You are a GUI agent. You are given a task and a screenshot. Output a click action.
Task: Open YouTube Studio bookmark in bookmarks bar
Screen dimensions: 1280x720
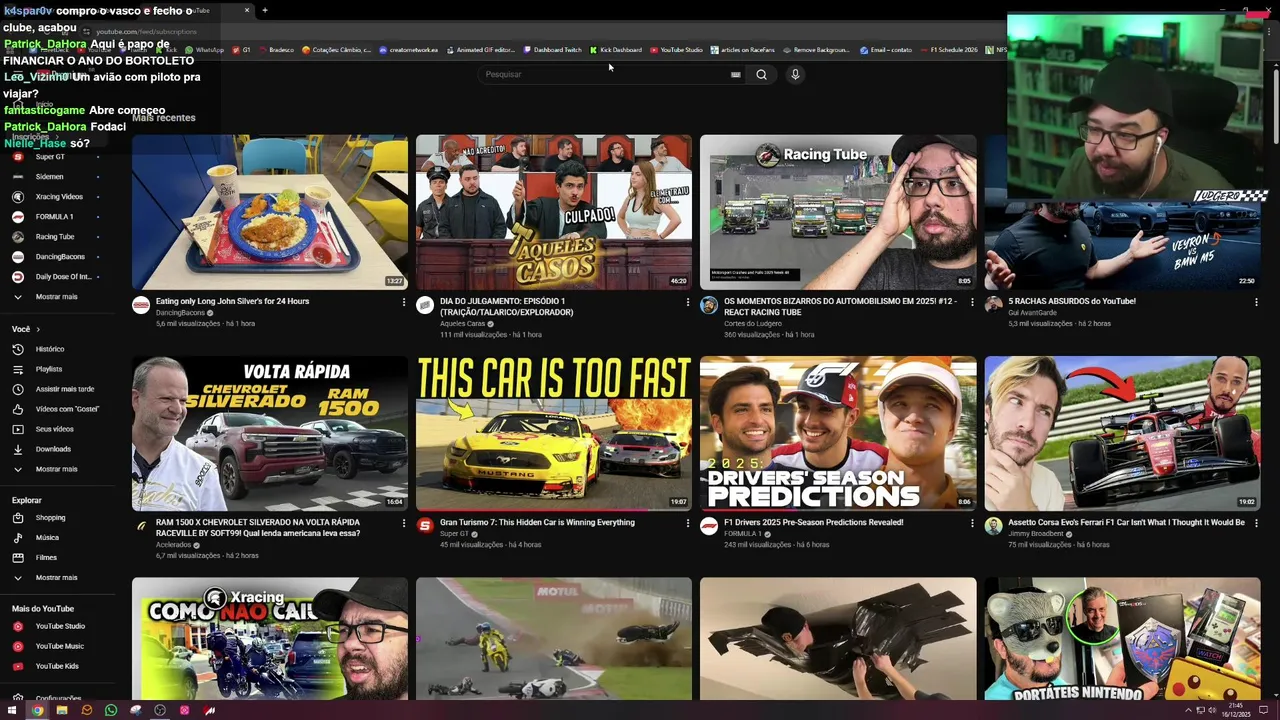[x=676, y=50]
